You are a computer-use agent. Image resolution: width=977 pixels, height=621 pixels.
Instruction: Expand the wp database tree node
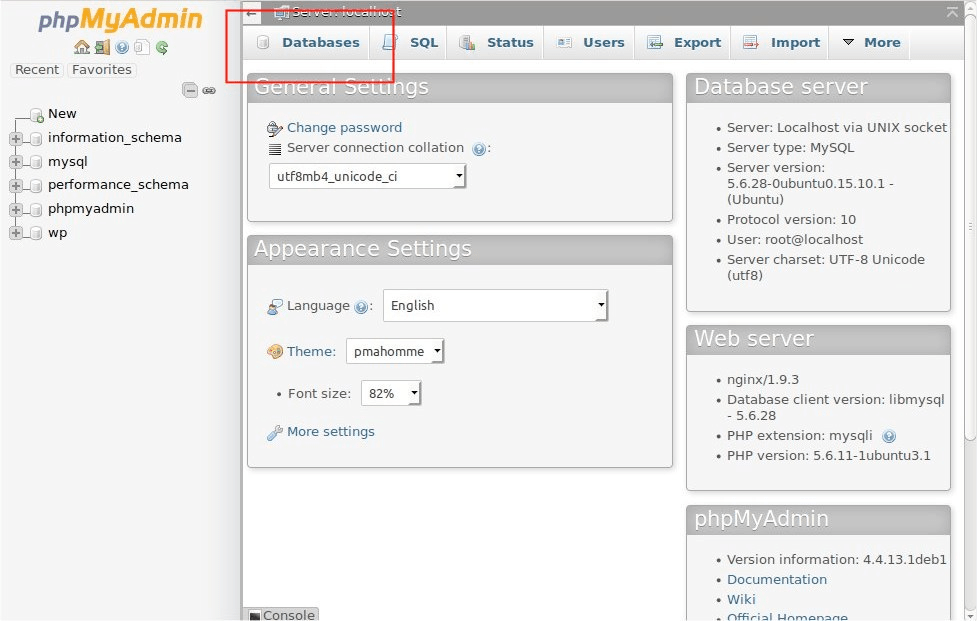coord(16,233)
